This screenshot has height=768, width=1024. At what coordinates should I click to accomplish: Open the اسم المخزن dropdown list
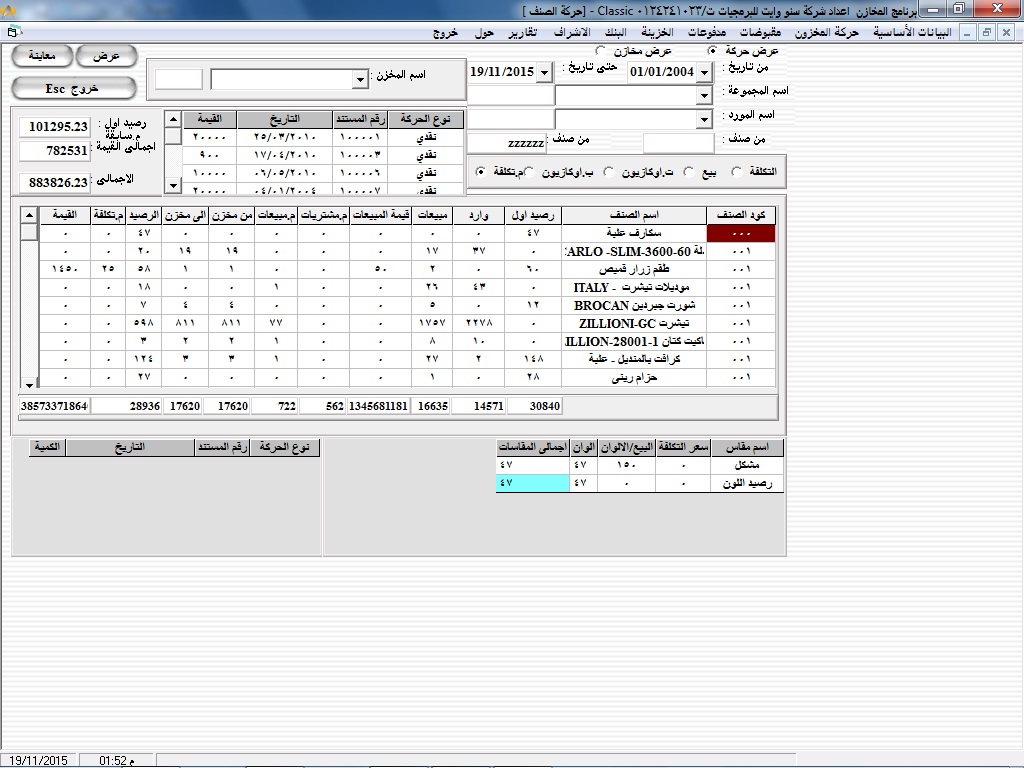pos(360,79)
